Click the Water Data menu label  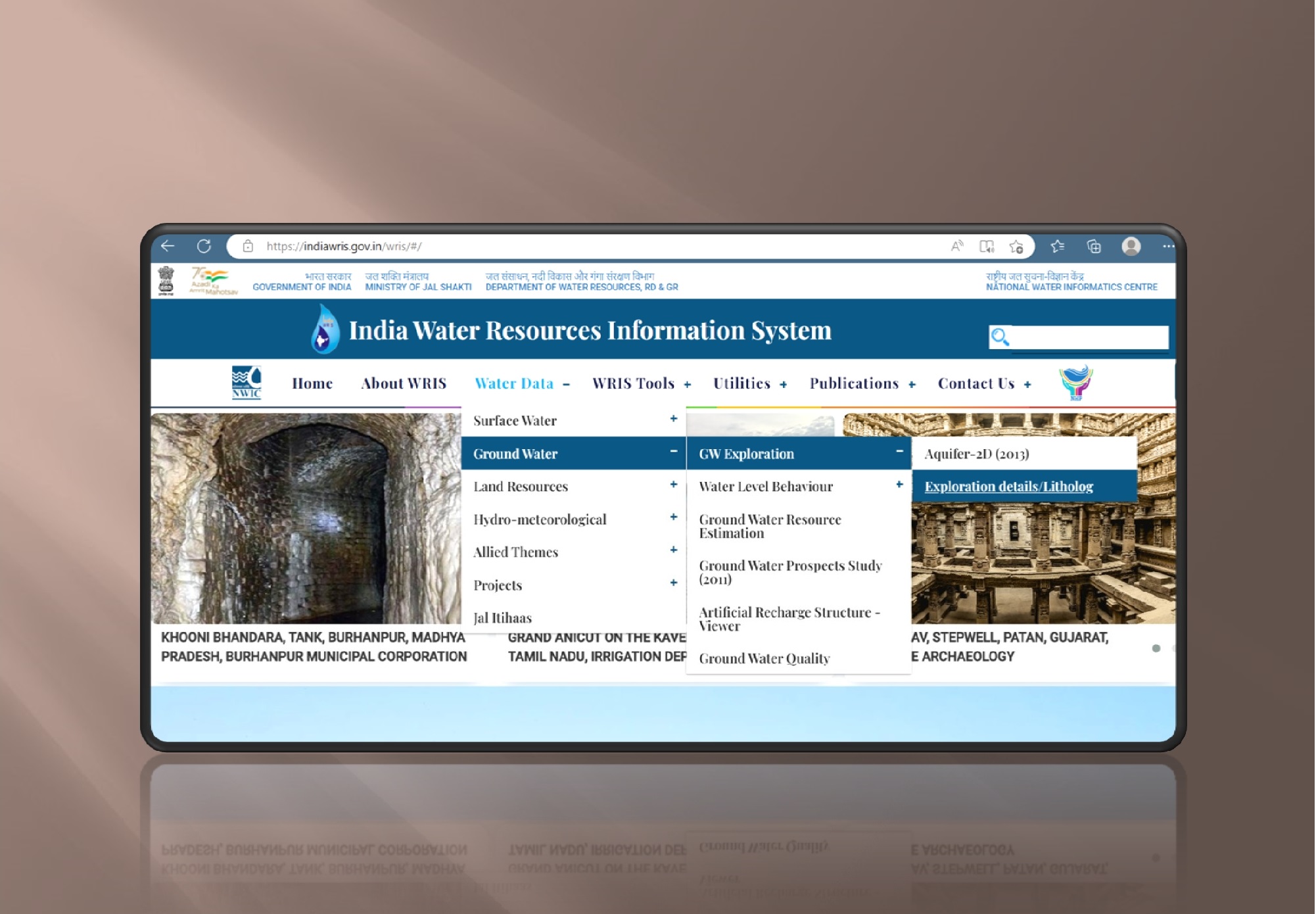(x=514, y=383)
